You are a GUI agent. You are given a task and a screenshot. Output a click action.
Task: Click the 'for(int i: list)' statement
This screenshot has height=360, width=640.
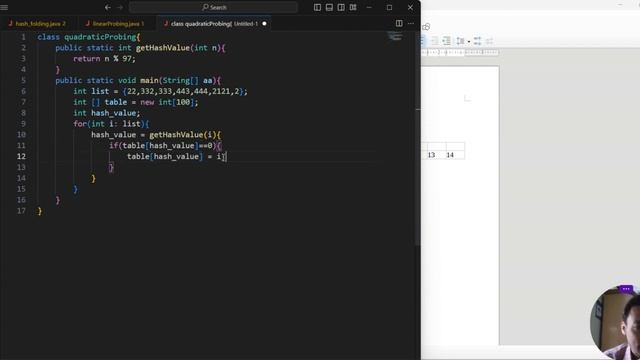[109, 124]
